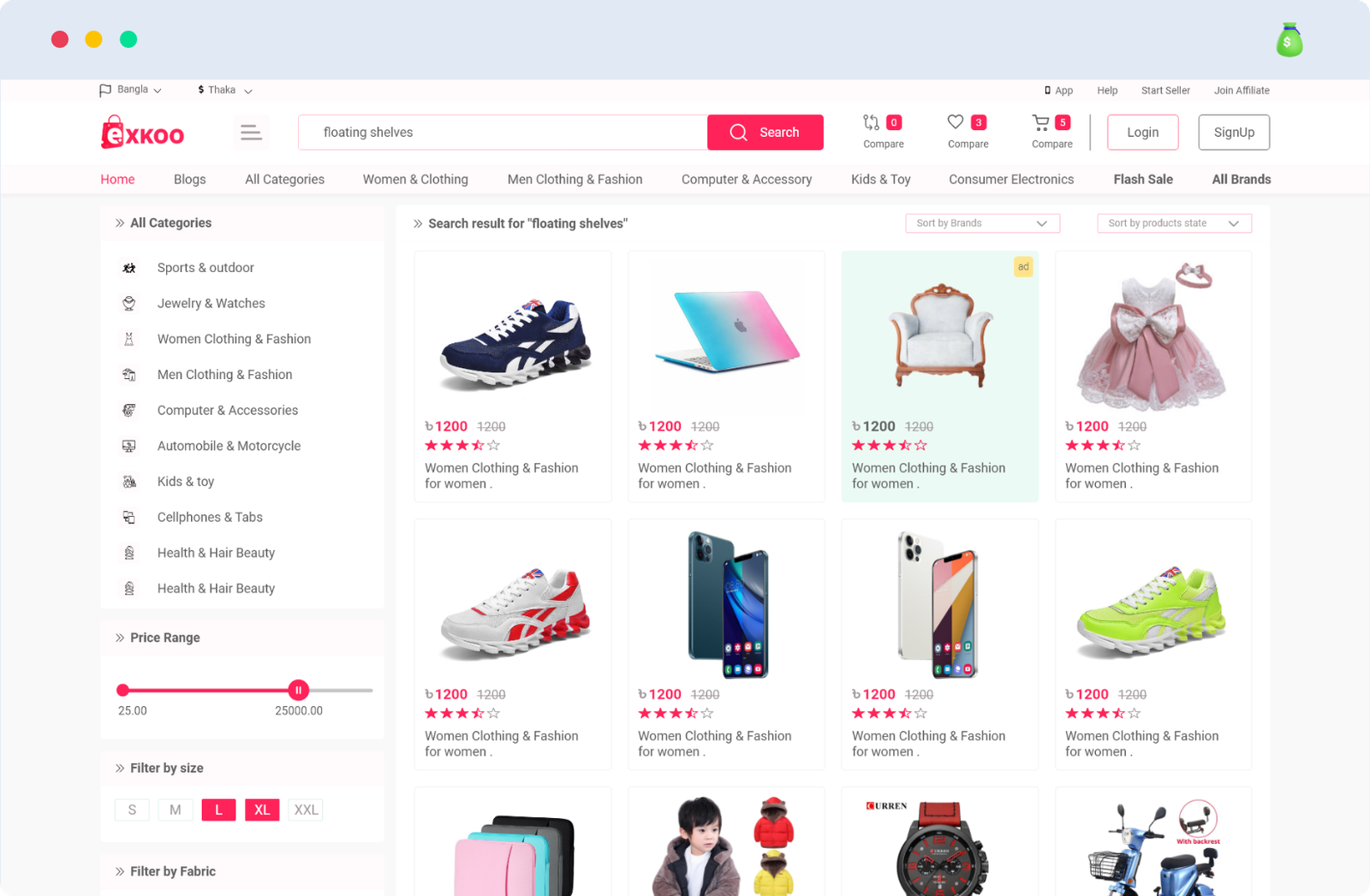Click double-chevron icon beside Price Range
Image resolution: width=1370 pixels, height=896 pixels.
click(x=120, y=638)
